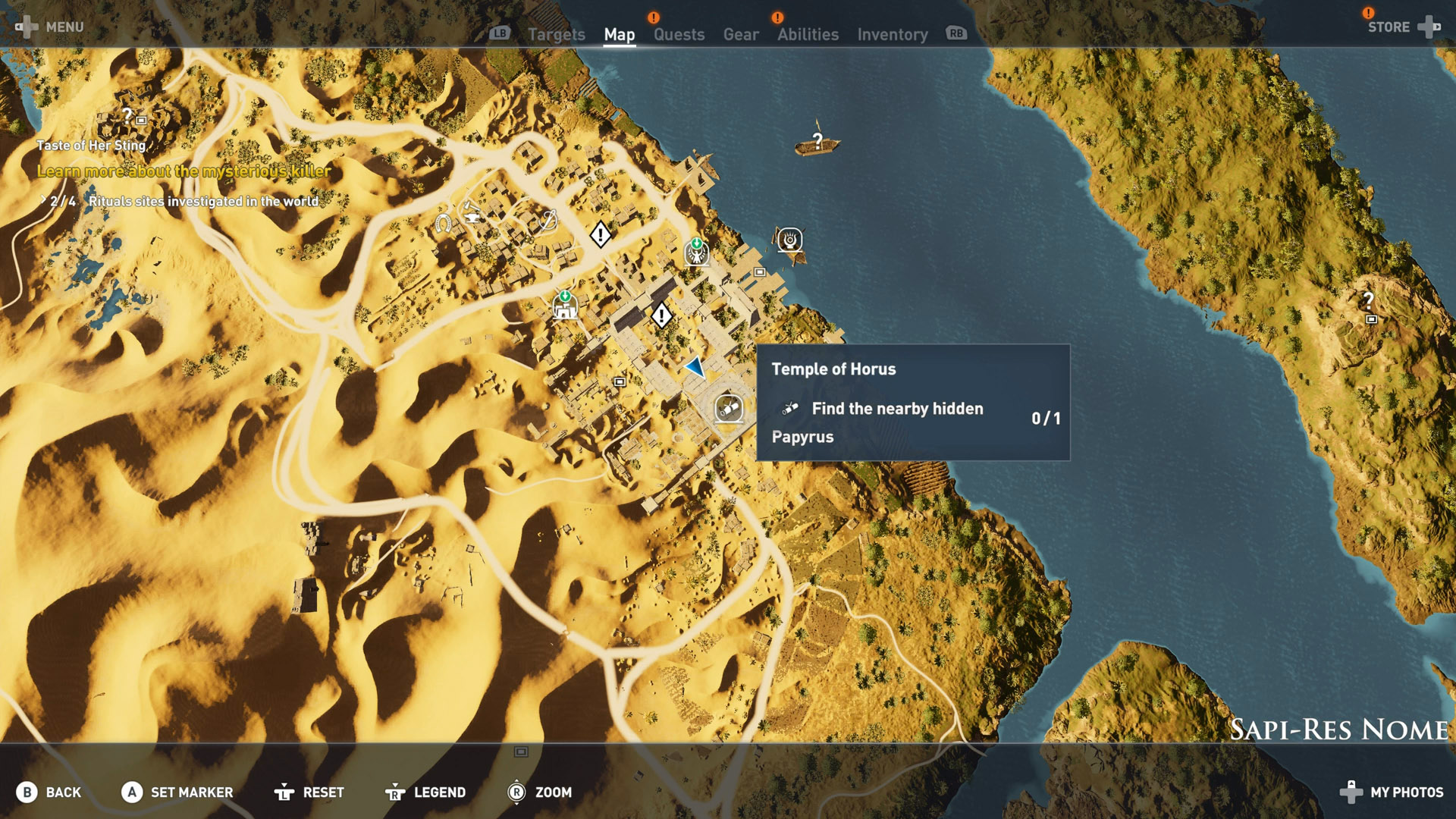Open the Gear tab
Screen dimensions: 1456x819
click(741, 34)
